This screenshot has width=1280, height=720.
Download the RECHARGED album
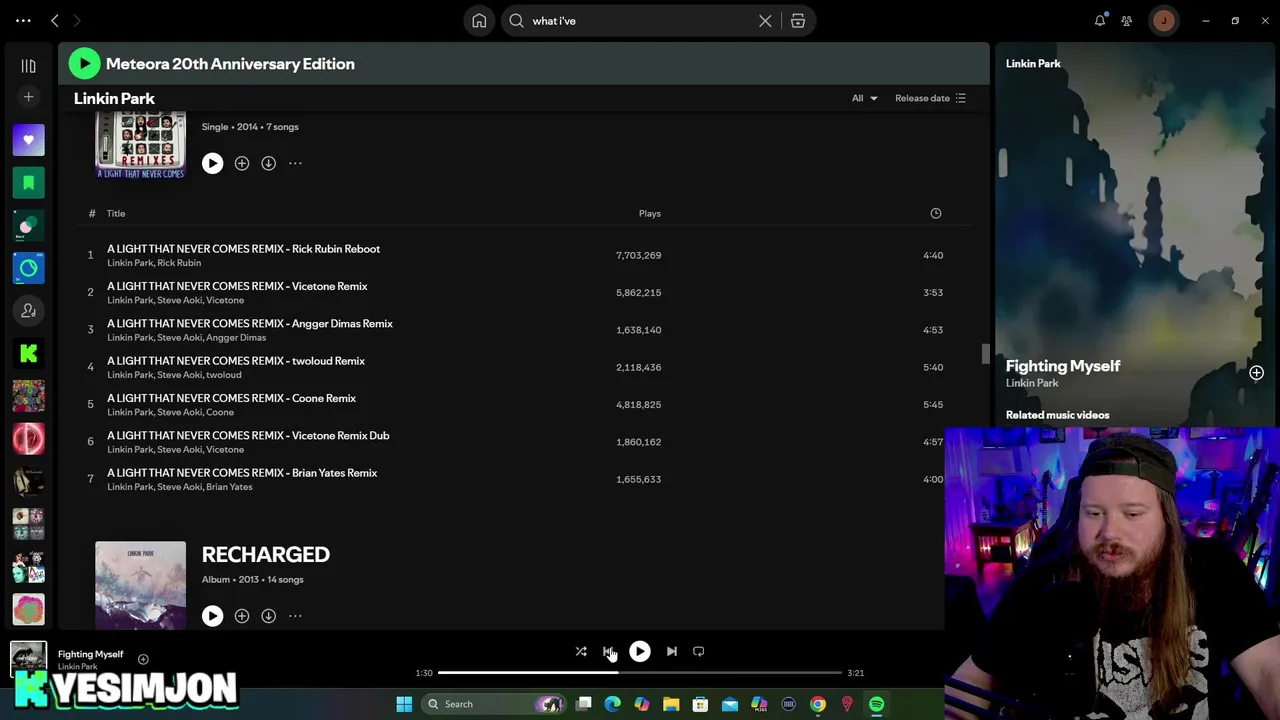coord(268,616)
